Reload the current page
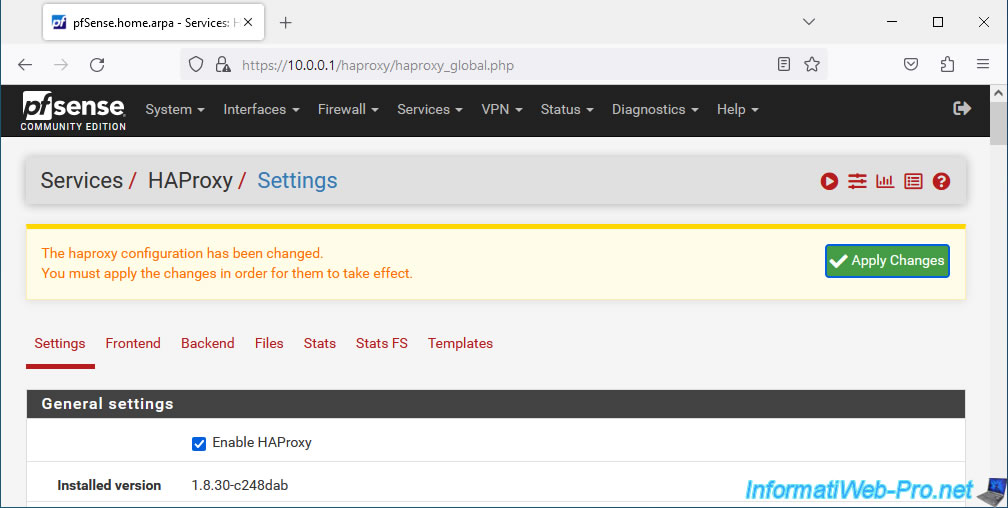This screenshot has width=1008, height=508. pos(97,64)
